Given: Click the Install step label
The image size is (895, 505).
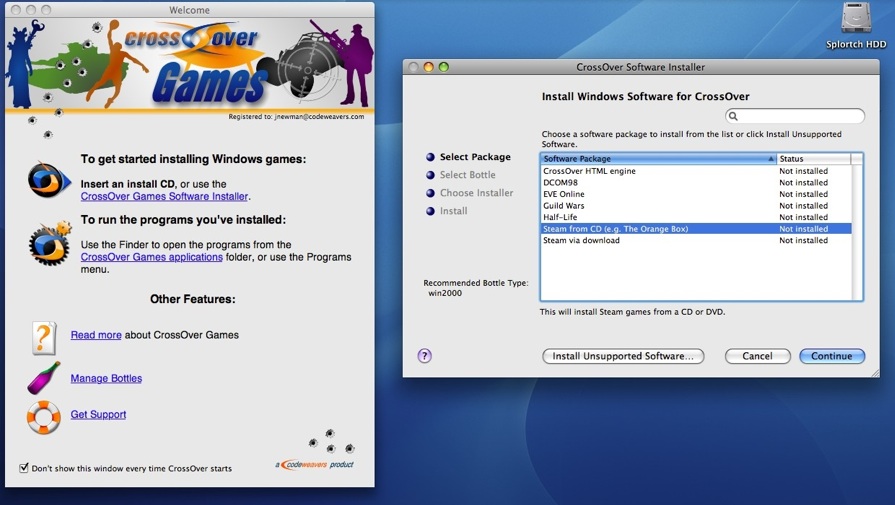Looking at the screenshot, I should [x=453, y=211].
